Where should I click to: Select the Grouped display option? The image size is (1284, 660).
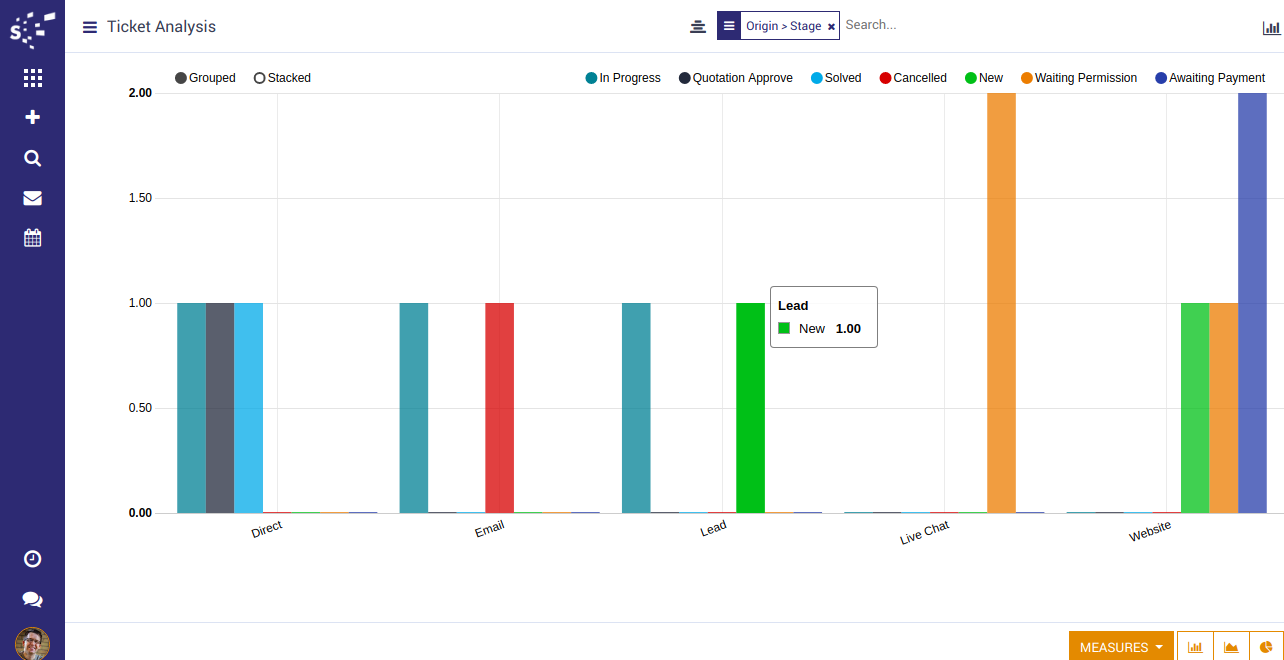[206, 78]
